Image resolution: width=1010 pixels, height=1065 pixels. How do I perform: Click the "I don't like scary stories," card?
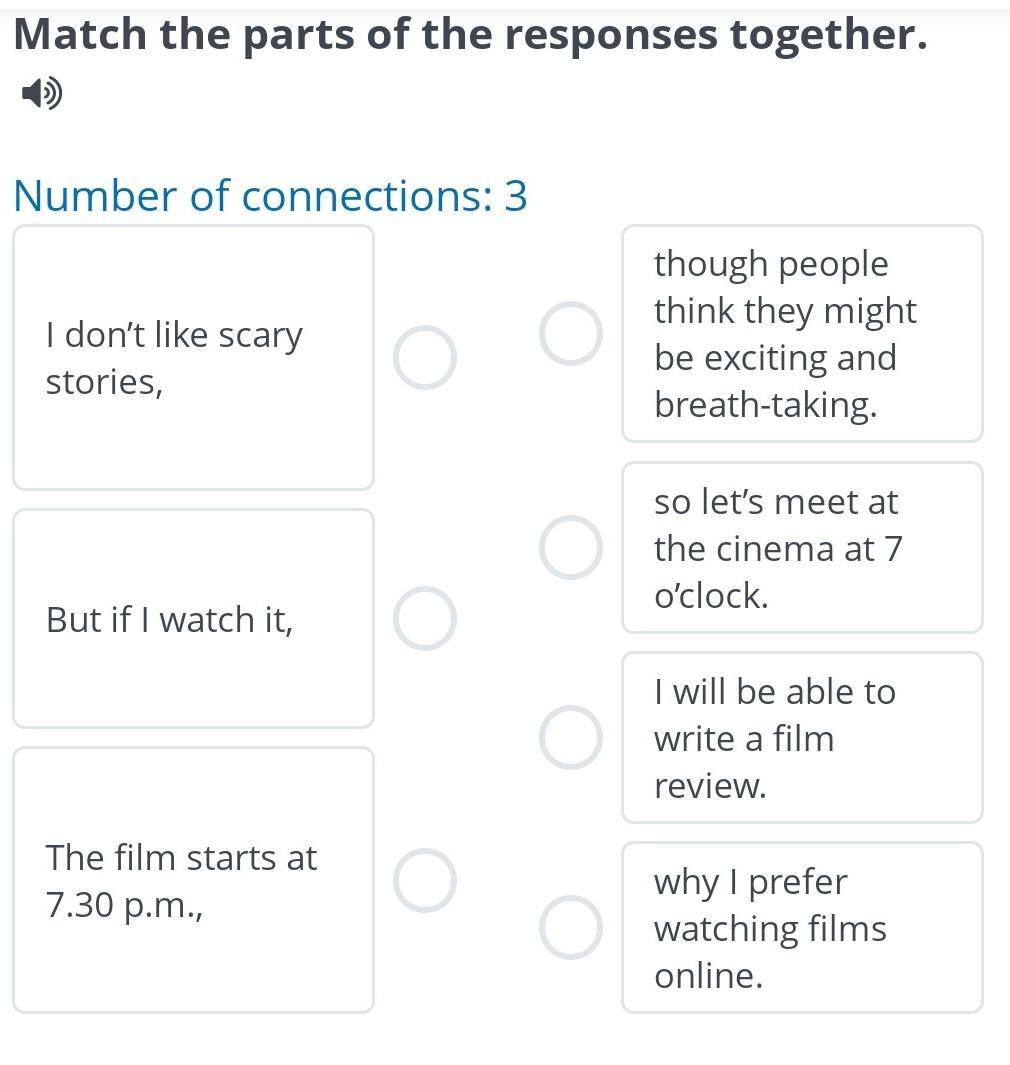click(x=194, y=357)
